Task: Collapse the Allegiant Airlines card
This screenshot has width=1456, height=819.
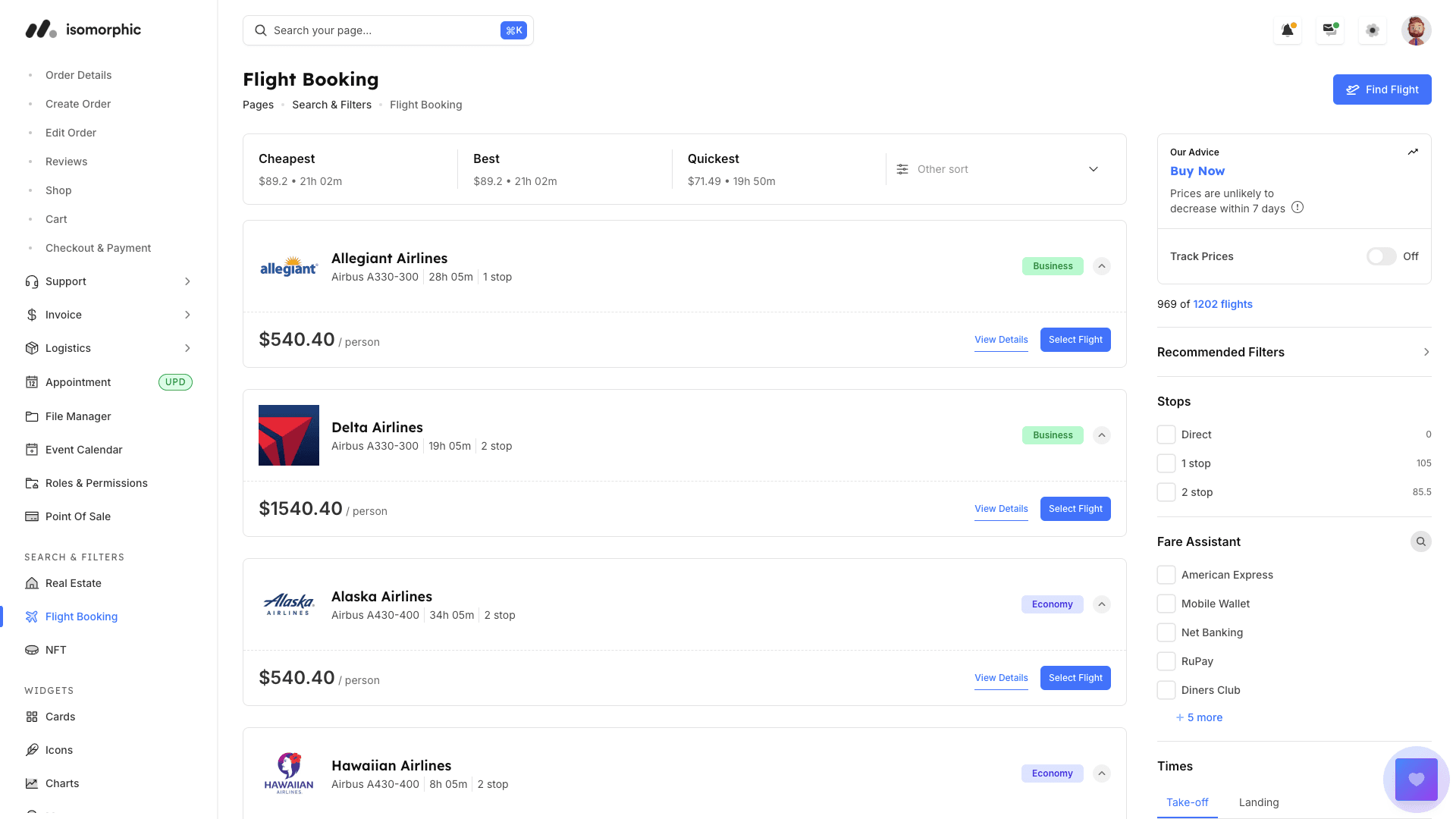Action: point(1102,266)
